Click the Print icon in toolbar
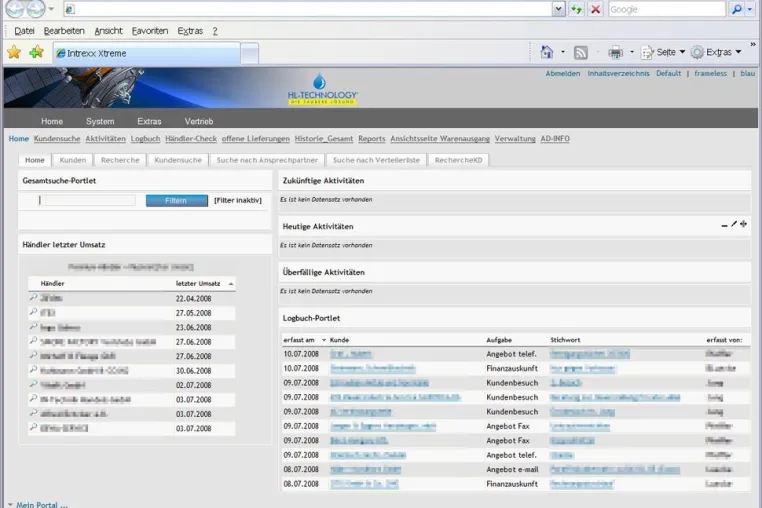Screen dimensions: 762x508 click(615, 52)
